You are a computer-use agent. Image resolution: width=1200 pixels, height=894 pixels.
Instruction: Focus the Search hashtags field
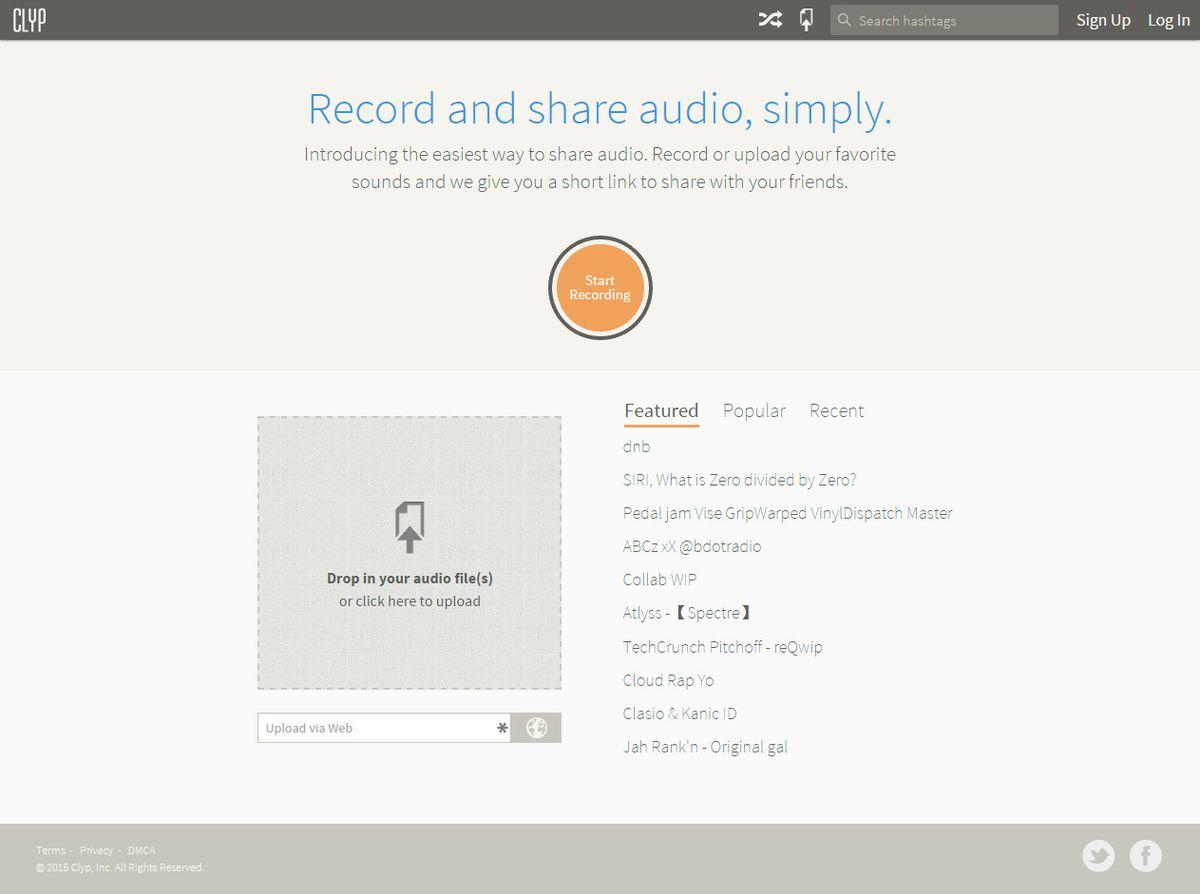click(950, 20)
